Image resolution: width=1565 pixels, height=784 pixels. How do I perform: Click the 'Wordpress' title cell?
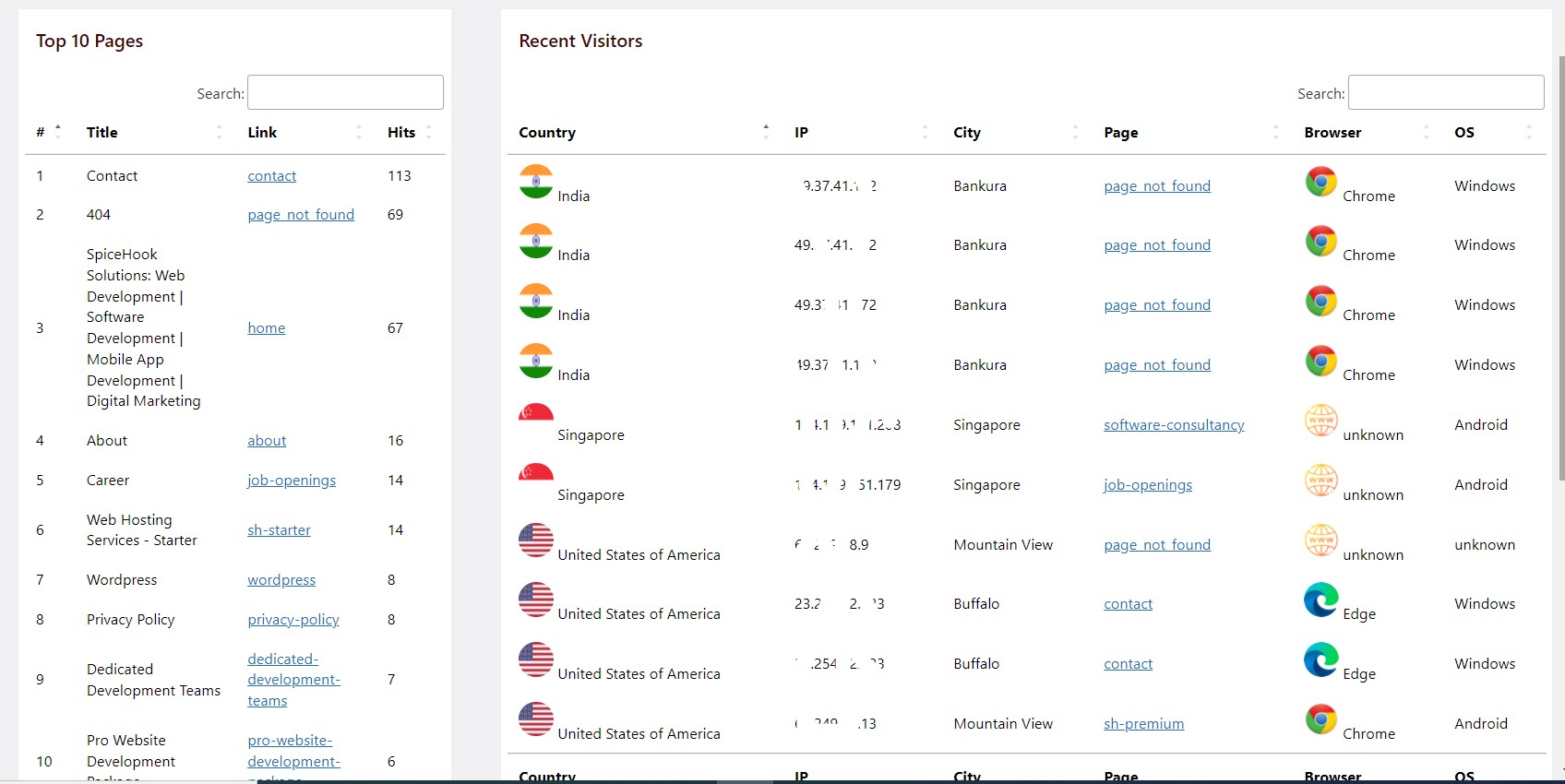[122, 579]
